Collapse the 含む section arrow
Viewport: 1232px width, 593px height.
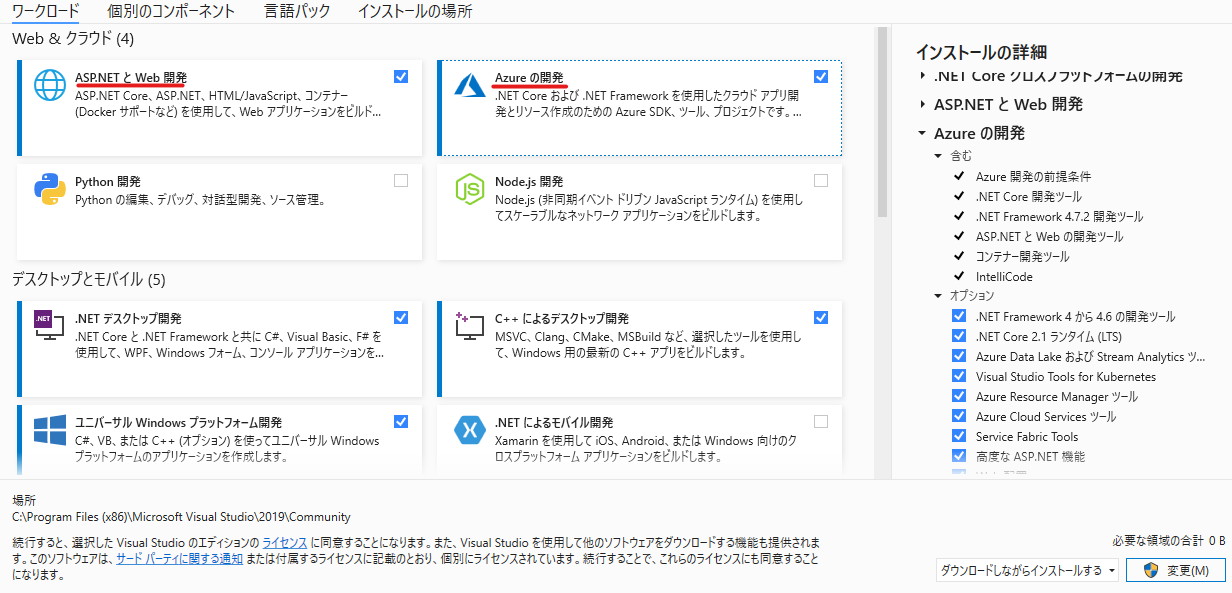point(938,156)
